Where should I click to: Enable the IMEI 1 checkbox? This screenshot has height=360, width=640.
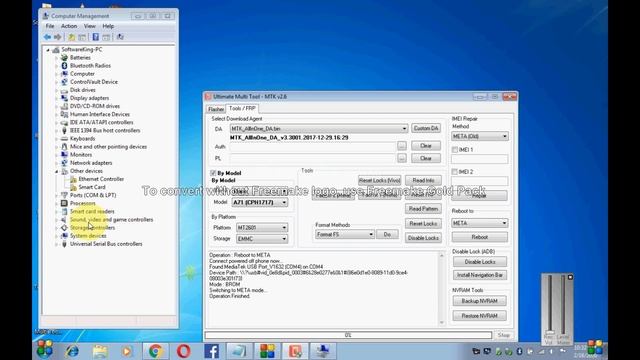pos(455,150)
